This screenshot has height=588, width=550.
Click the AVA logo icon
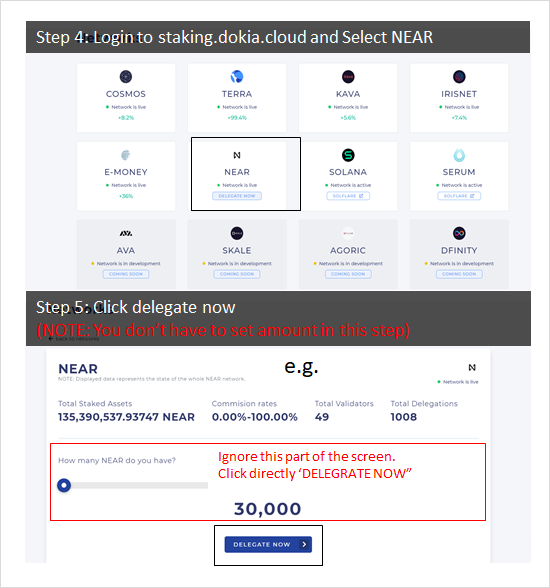(x=126, y=233)
